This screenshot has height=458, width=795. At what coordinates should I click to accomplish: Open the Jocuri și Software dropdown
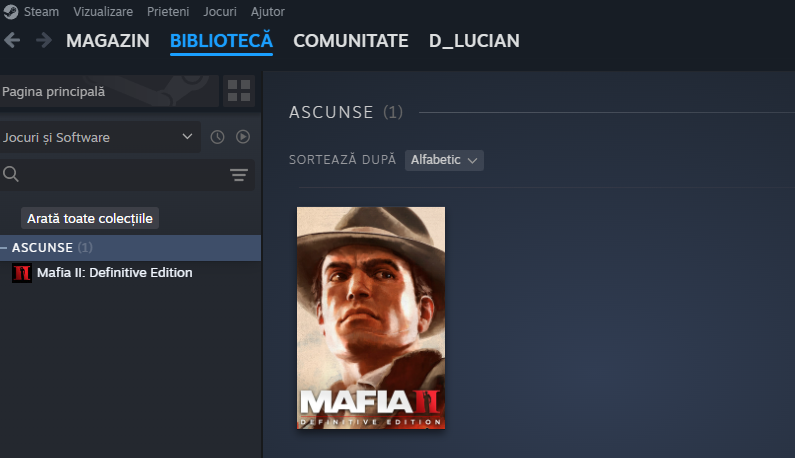(100, 137)
